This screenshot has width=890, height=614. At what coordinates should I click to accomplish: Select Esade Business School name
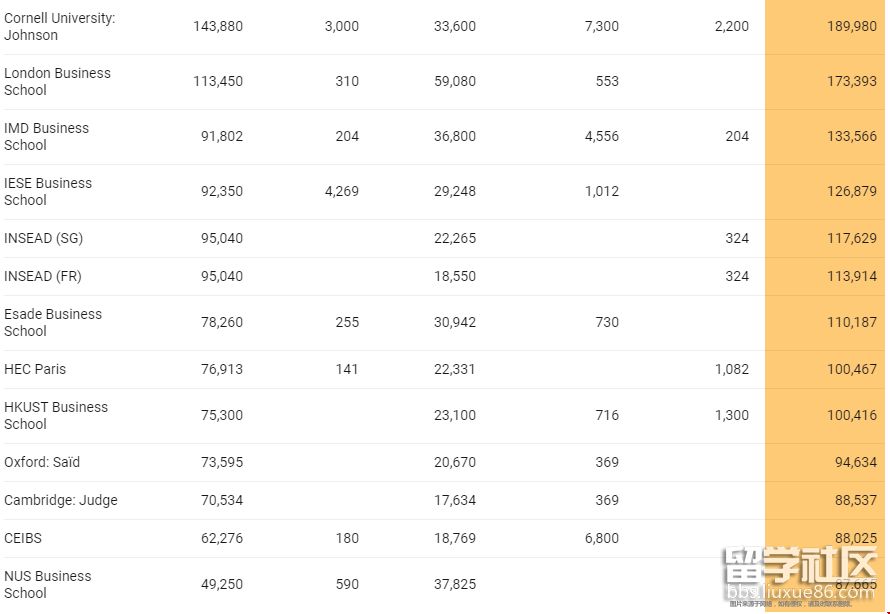[x=53, y=322]
